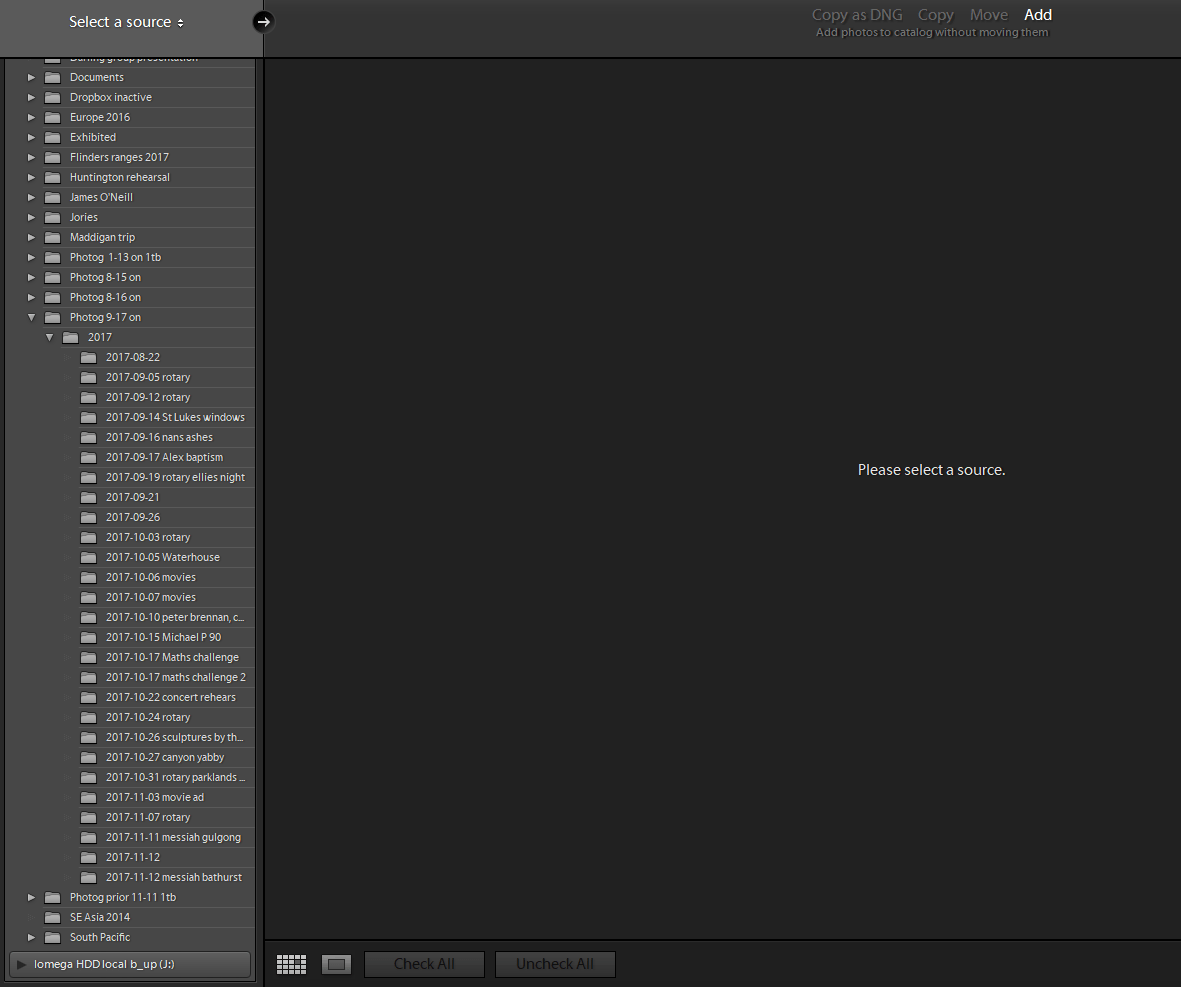
Task: Click the folder icon beside Documents
Action: tap(52, 77)
